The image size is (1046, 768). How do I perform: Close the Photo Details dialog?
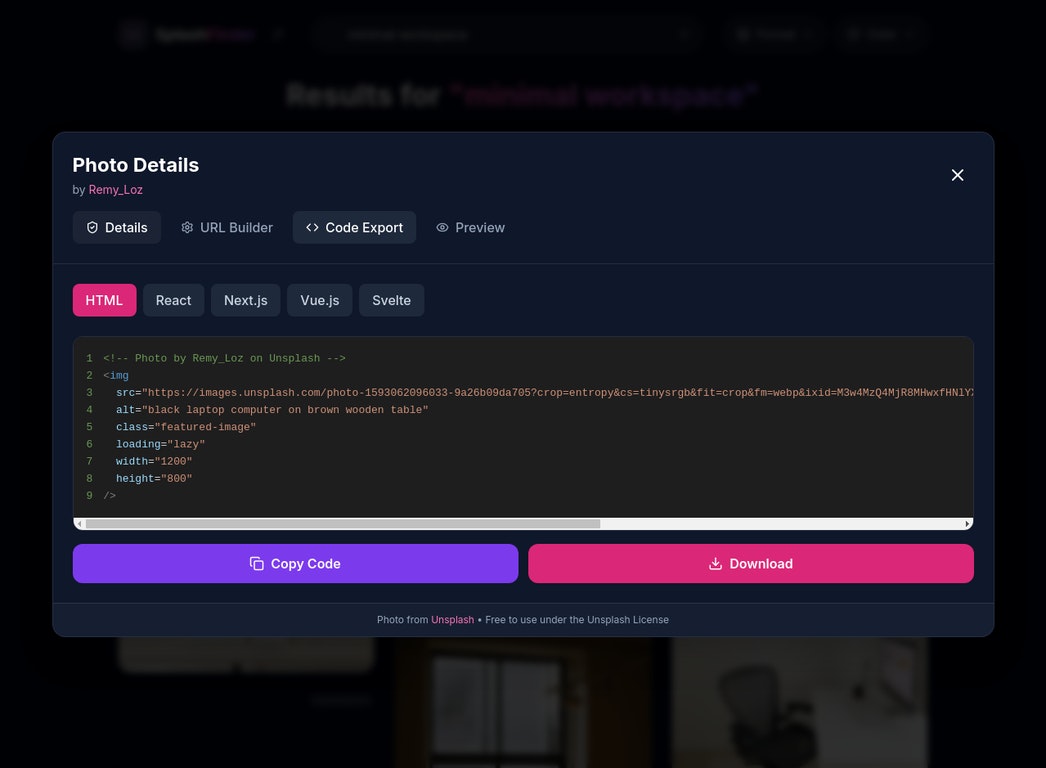point(957,174)
